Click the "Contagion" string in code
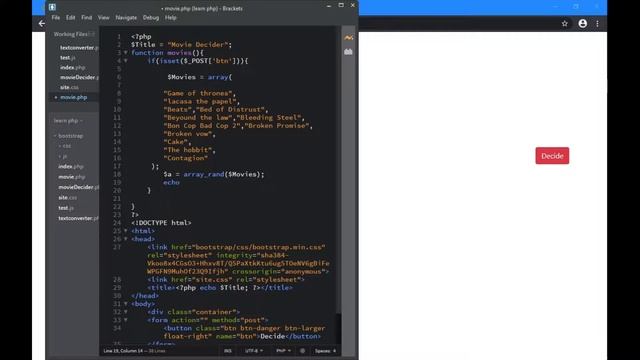The height and width of the screenshot is (360, 640). point(186,158)
